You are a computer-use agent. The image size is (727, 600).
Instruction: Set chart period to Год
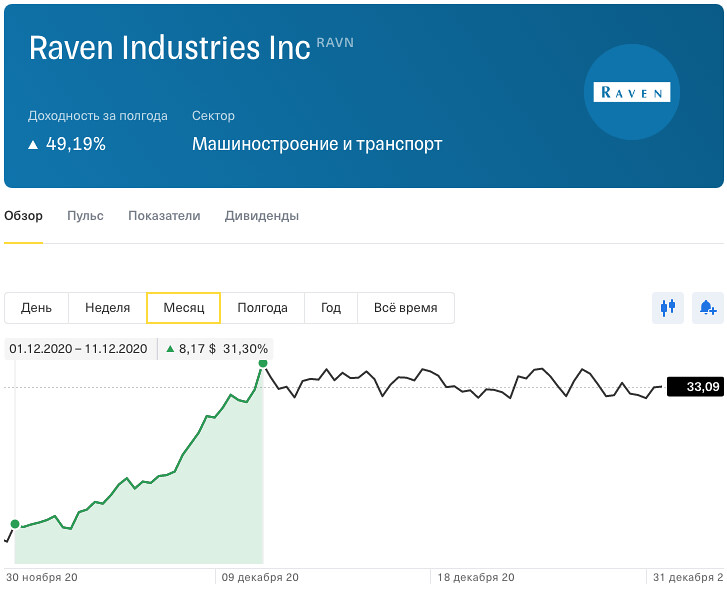click(331, 308)
